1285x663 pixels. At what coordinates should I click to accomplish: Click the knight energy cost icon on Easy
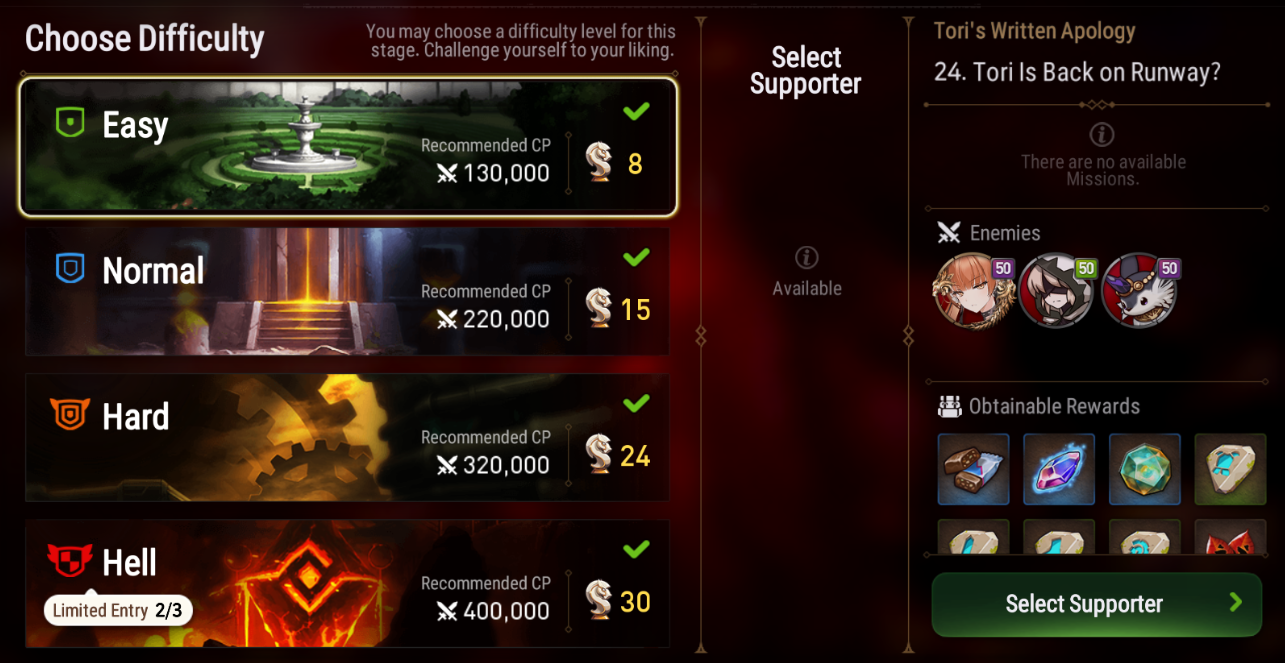click(x=599, y=161)
